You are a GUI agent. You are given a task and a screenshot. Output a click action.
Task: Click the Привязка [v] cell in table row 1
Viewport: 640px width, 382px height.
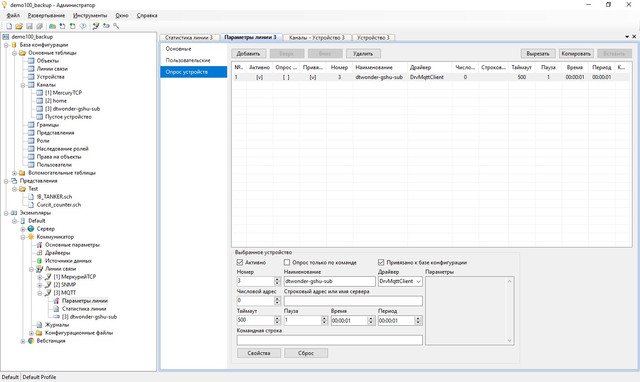(x=313, y=77)
